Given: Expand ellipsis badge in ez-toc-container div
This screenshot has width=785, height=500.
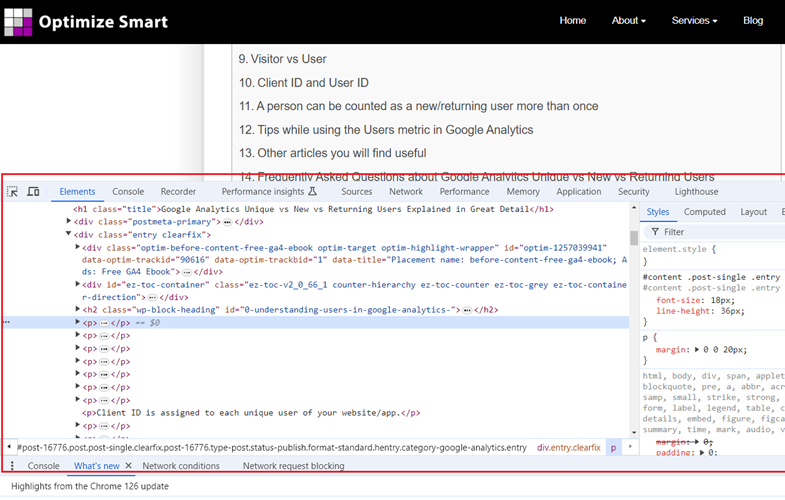Looking at the screenshot, I should click(x=152, y=297).
